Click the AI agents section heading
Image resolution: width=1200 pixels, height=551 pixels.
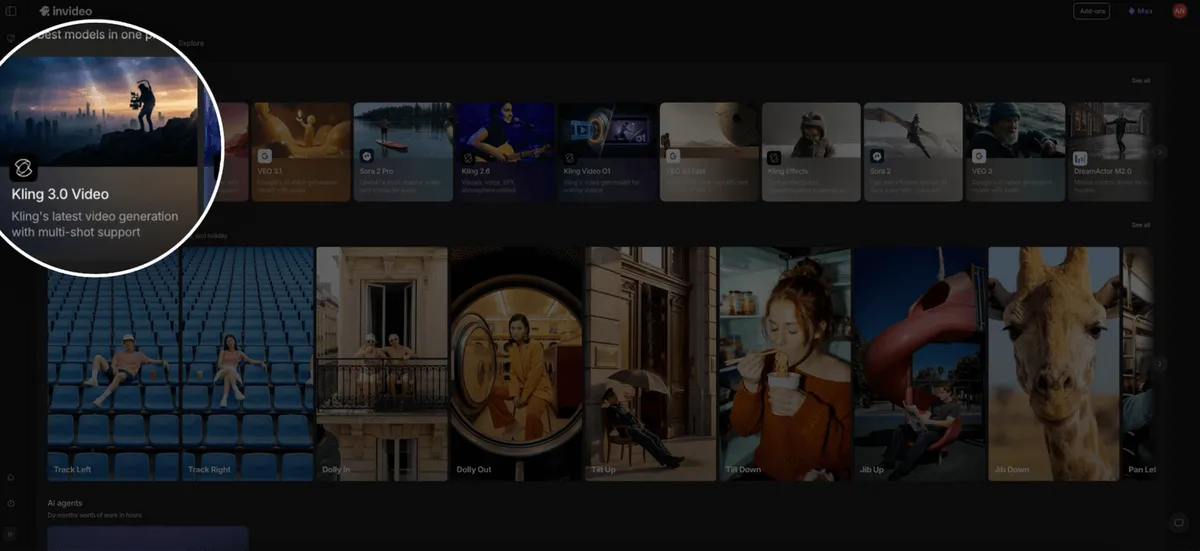(x=65, y=502)
